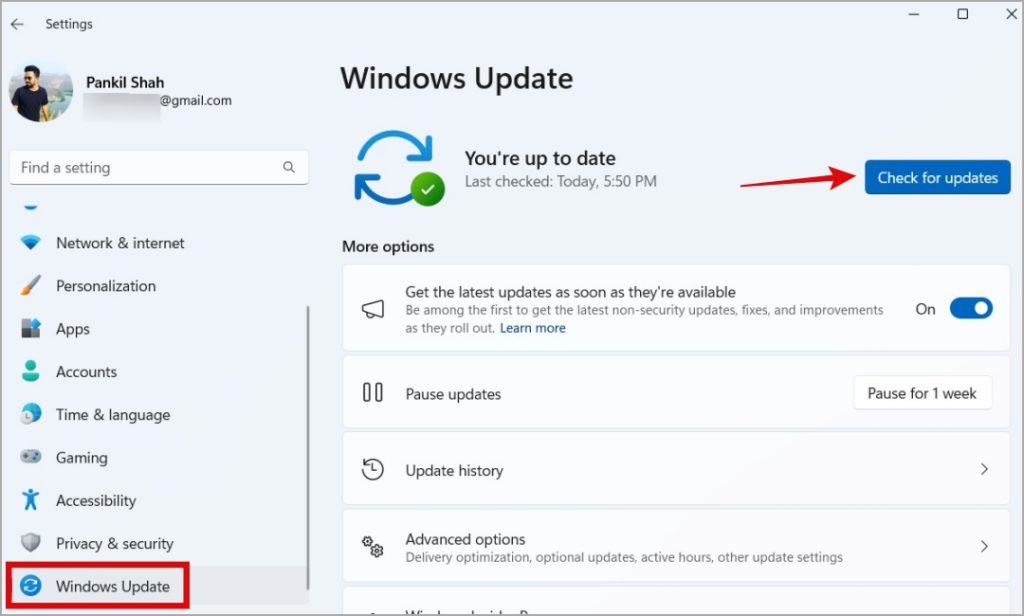Open Update history row

coord(676,470)
